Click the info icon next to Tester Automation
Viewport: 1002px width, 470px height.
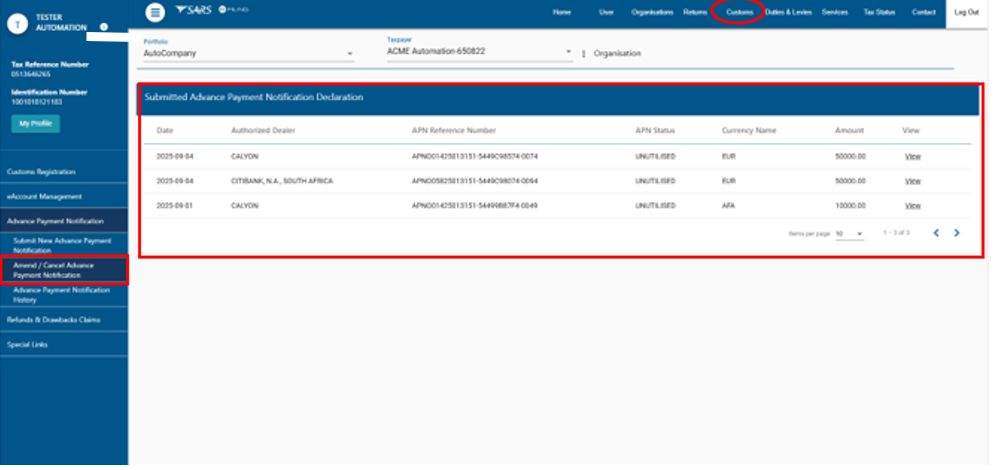pos(104,27)
